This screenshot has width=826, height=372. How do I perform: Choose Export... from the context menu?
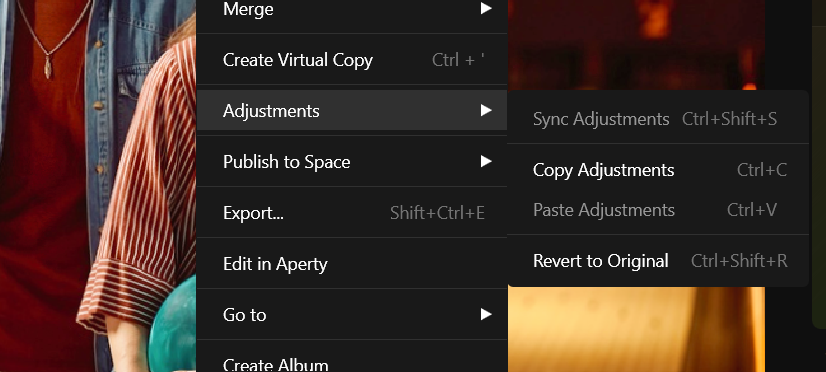(x=351, y=213)
